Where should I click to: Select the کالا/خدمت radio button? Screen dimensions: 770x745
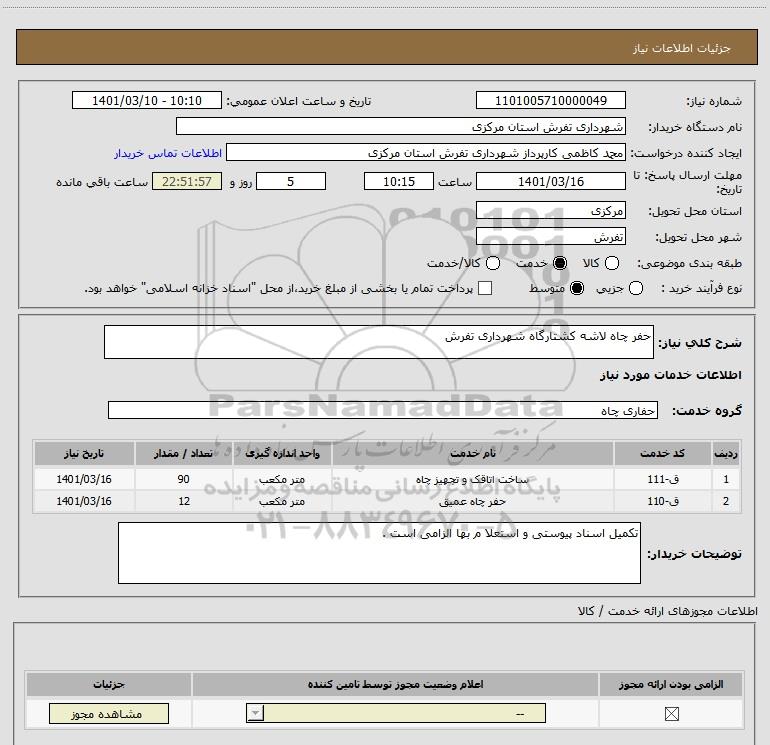coord(493,263)
